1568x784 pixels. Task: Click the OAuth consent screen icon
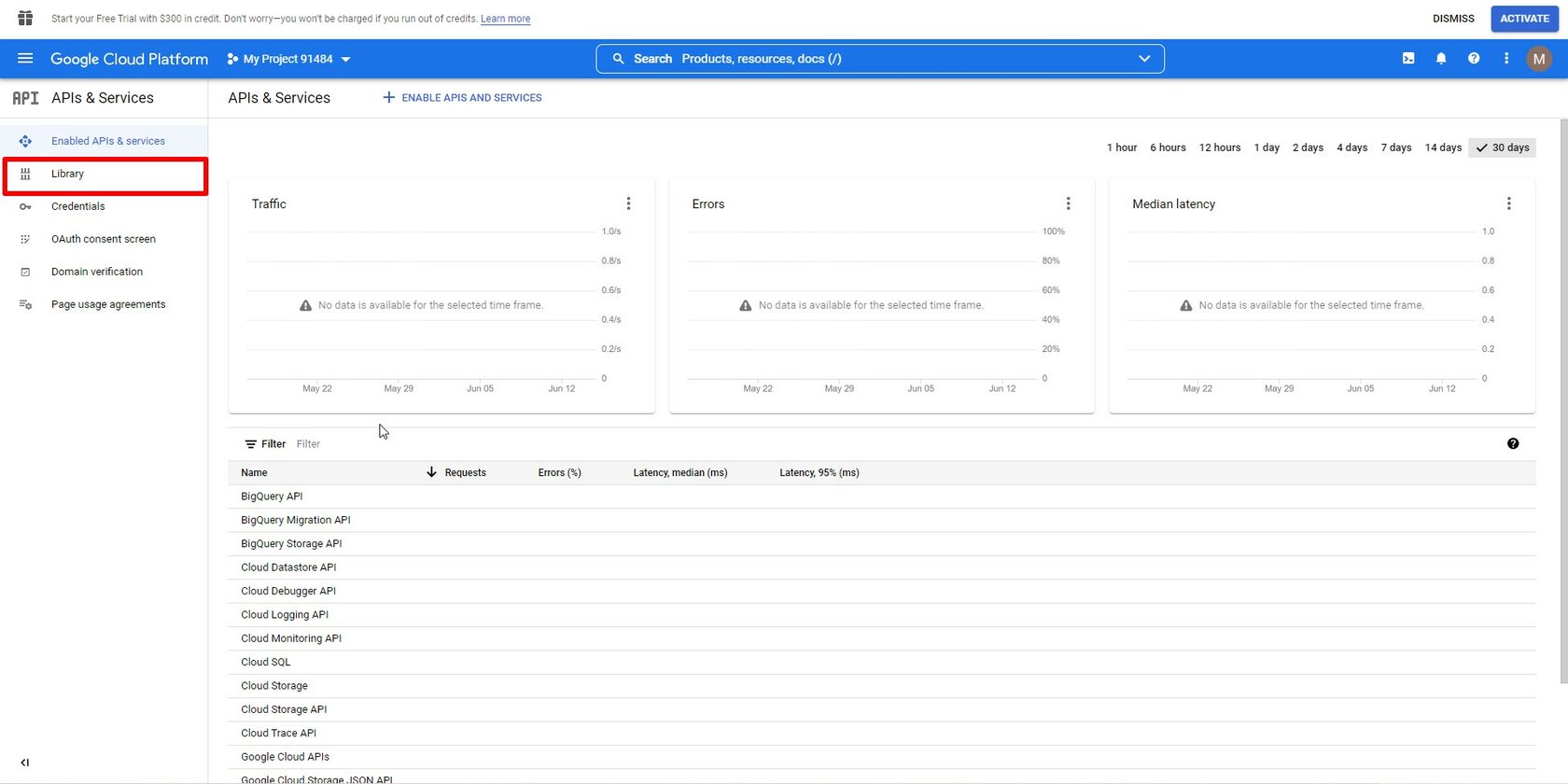25,239
